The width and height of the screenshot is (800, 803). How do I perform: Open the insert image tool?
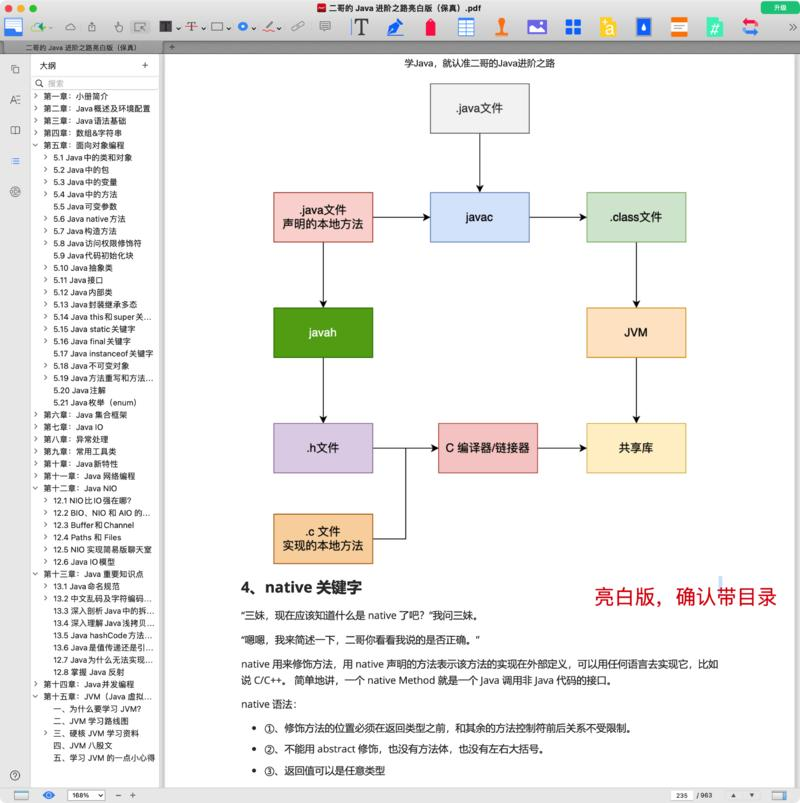[539, 27]
